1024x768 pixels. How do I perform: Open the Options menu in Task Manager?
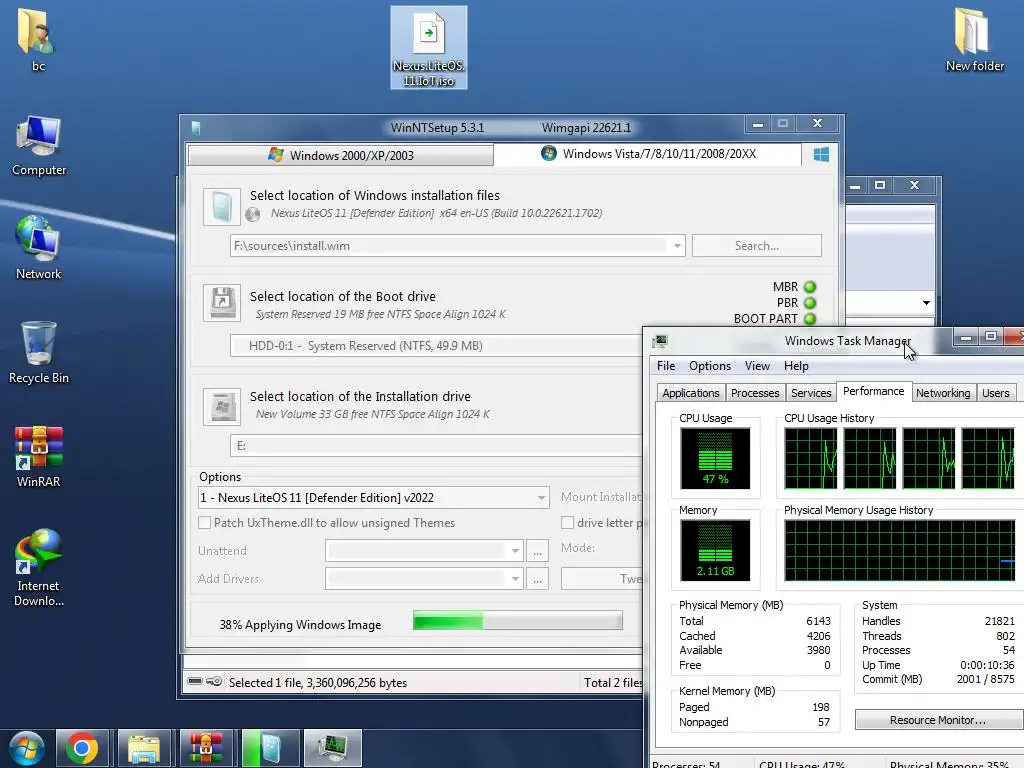(709, 366)
